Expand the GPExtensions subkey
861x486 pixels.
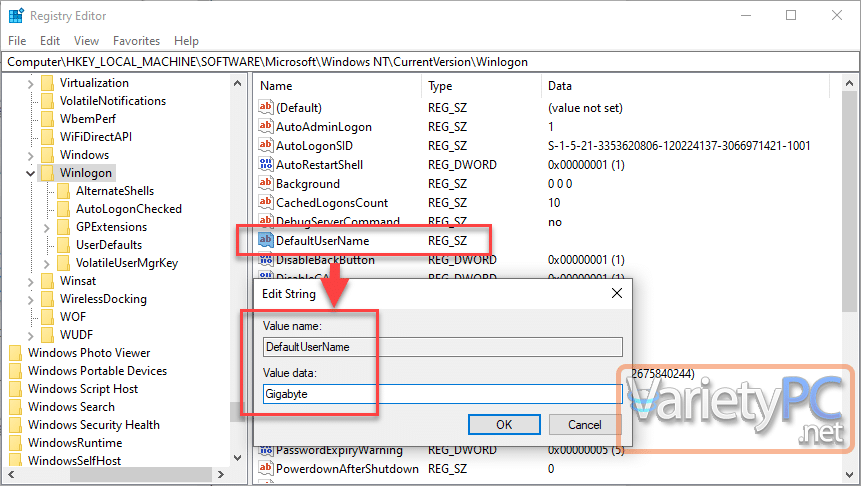(47, 227)
